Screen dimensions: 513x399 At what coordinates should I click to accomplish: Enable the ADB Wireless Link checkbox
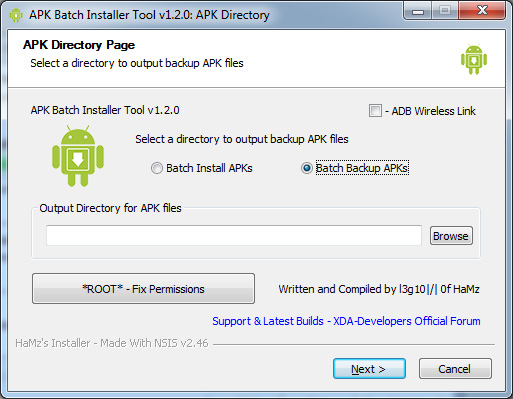(x=375, y=111)
